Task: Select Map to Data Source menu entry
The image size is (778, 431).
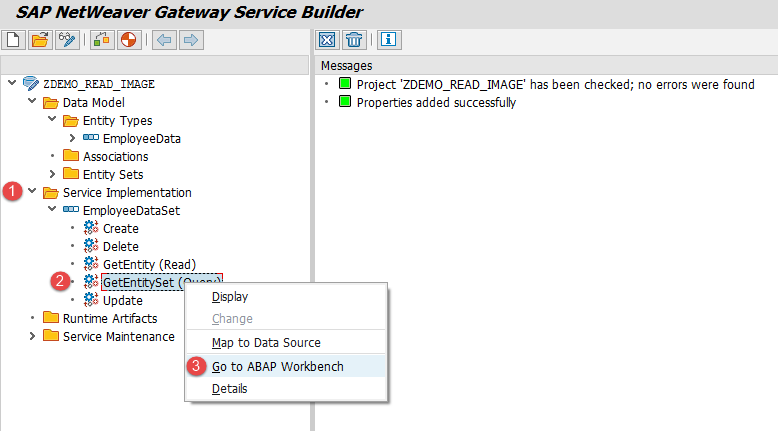Action: click(x=265, y=343)
